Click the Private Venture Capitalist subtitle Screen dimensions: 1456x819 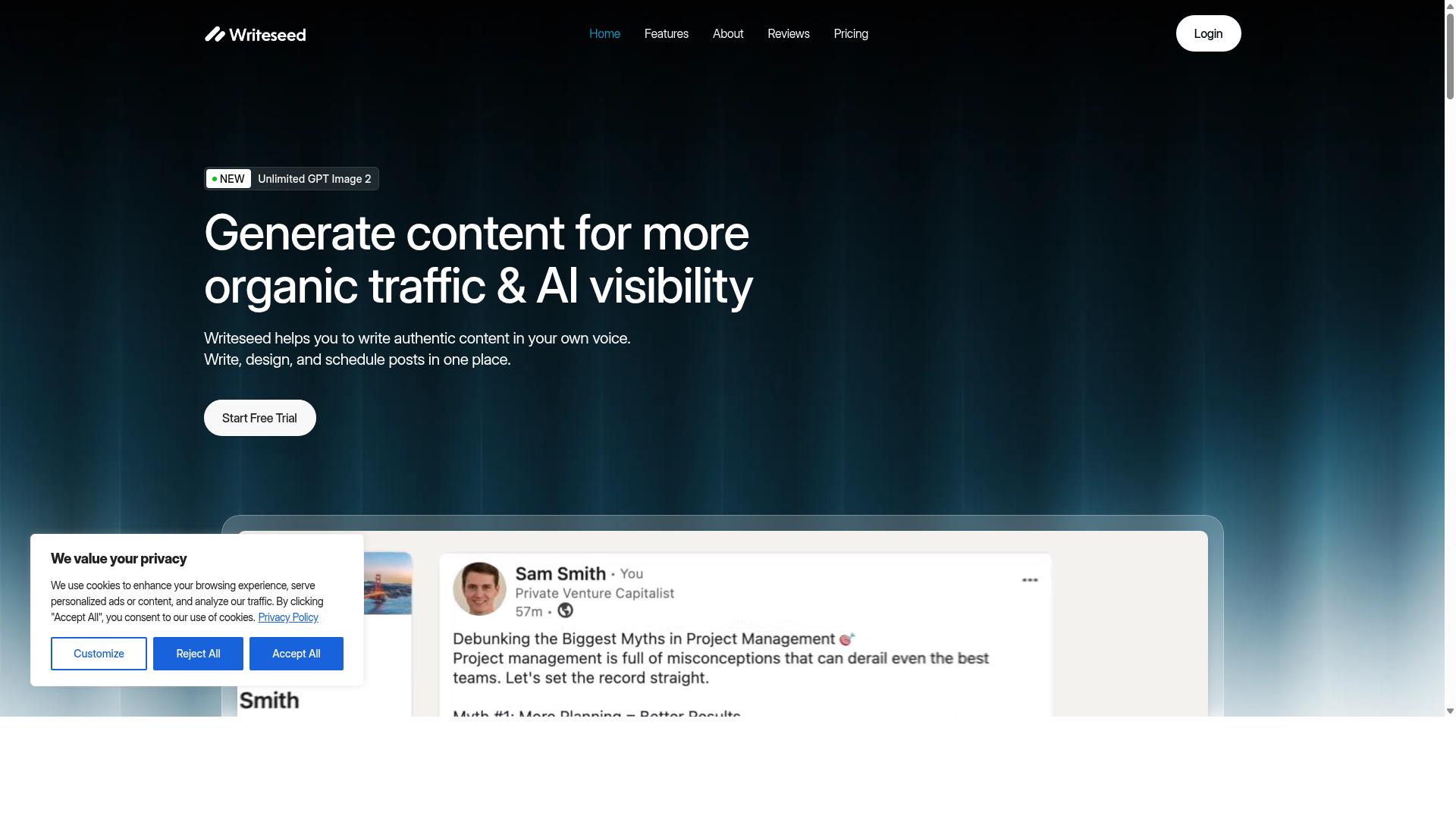[x=595, y=593]
